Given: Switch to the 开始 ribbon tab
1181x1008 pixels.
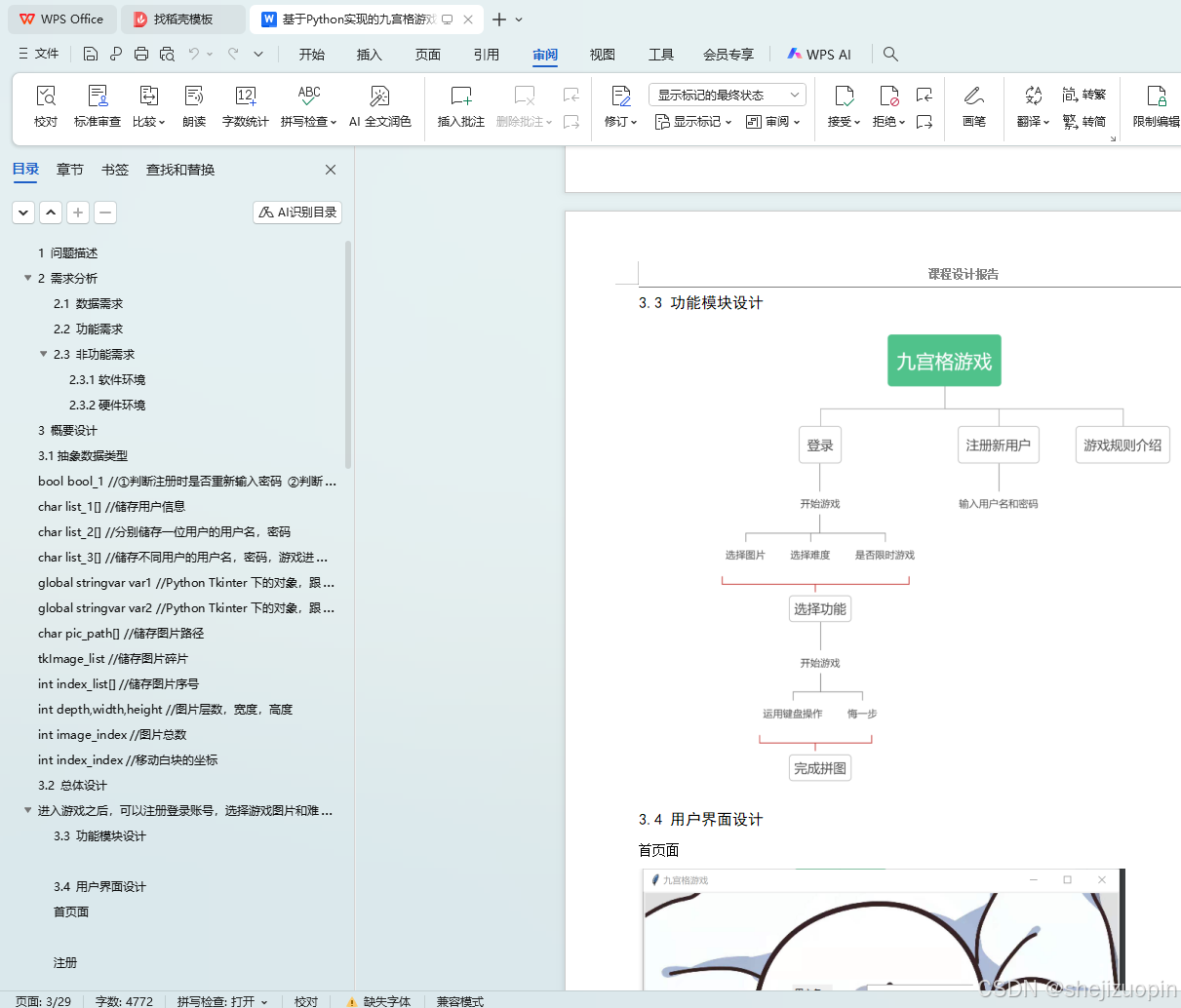Looking at the screenshot, I should 312,55.
